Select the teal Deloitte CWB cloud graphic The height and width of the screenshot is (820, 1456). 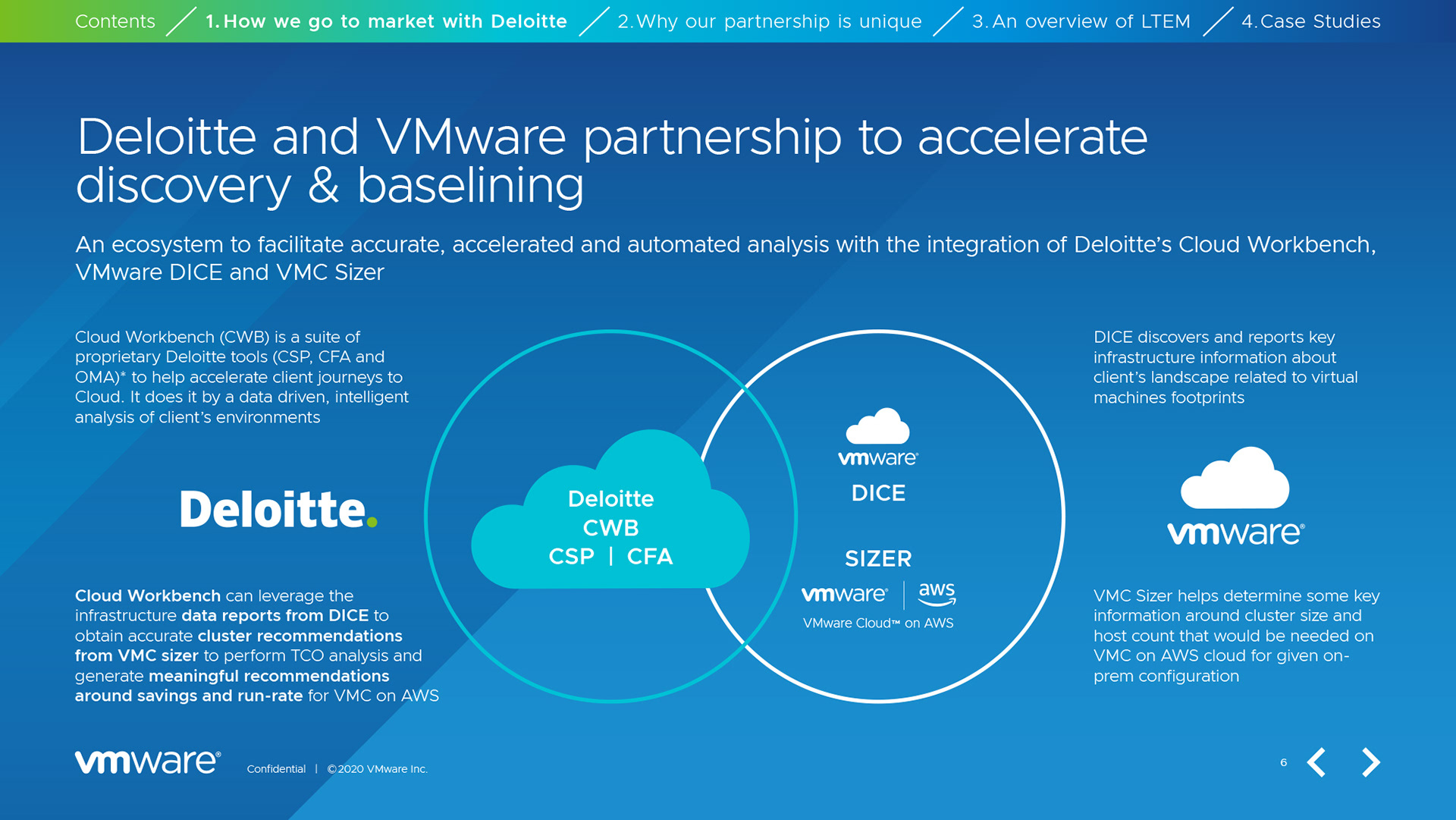click(610, 511)
